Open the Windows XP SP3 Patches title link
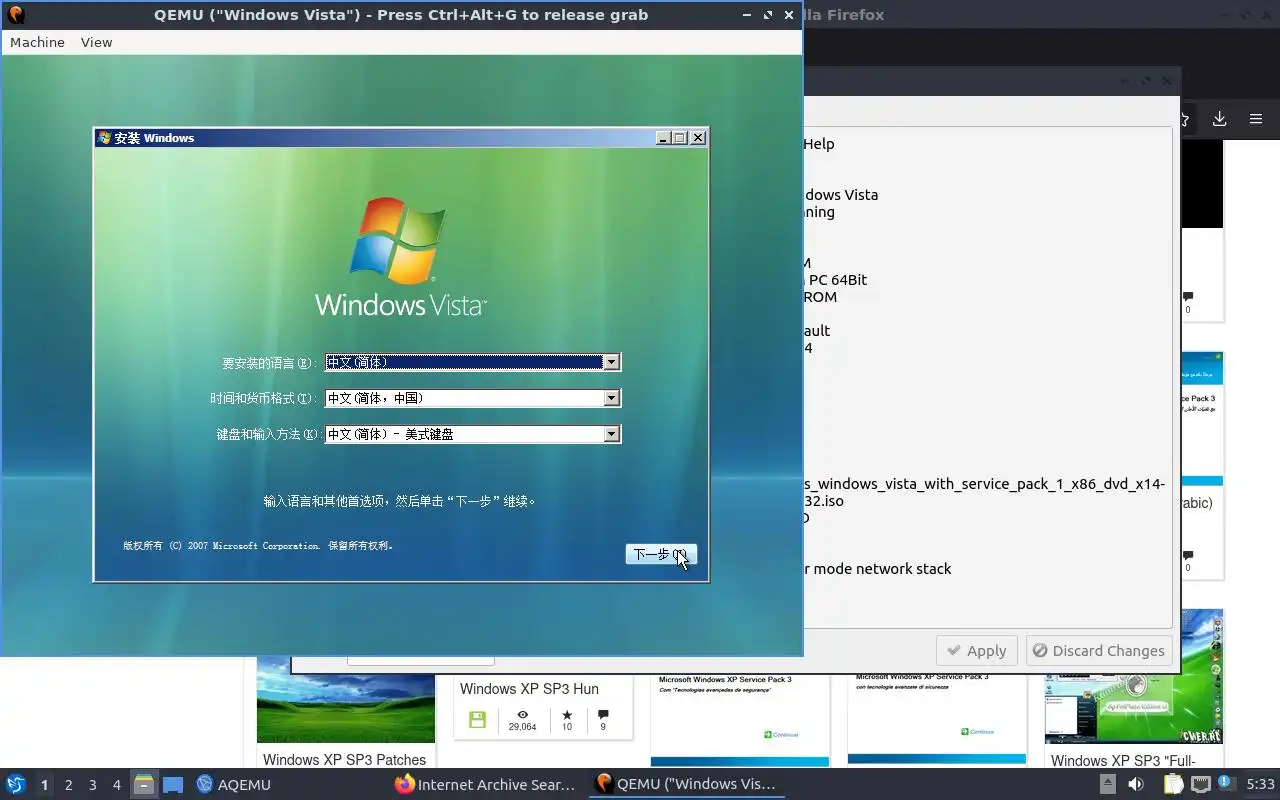Screen dimensions: 1280x800 click(344, 760)
